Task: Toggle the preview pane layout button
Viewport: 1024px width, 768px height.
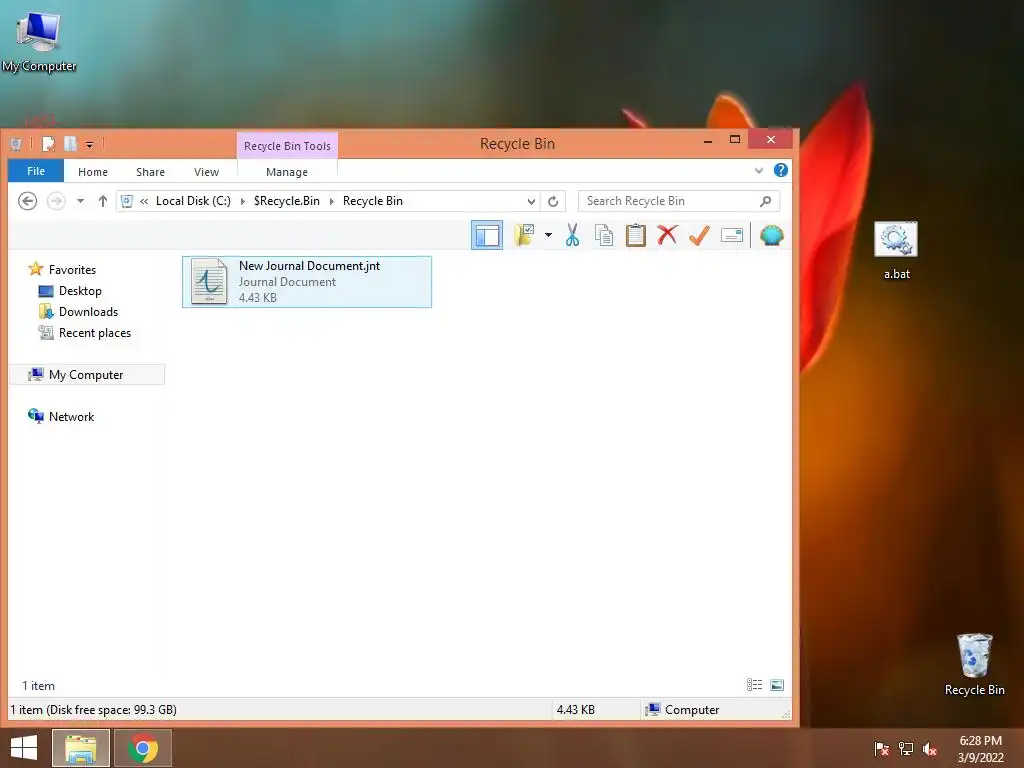Action: 487,235
